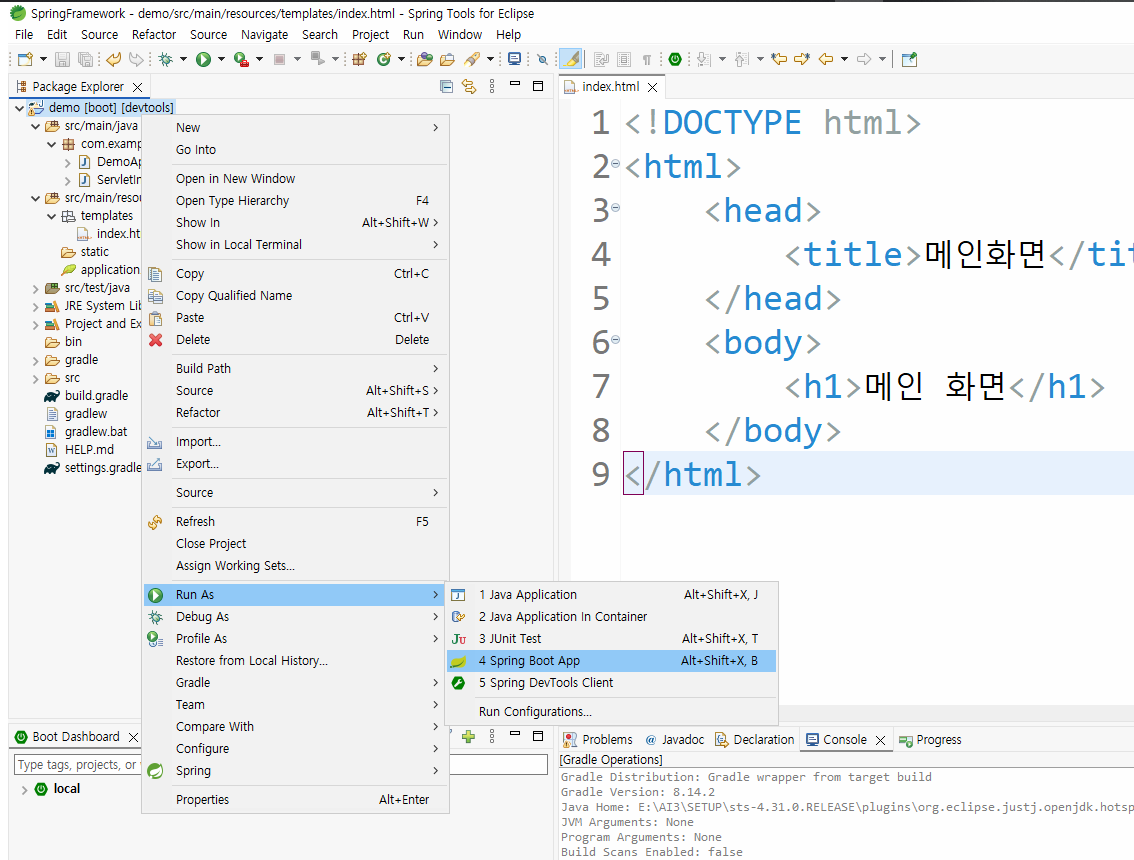
Task: Click the green Run toolbar icon
Action: click(203, 59)
